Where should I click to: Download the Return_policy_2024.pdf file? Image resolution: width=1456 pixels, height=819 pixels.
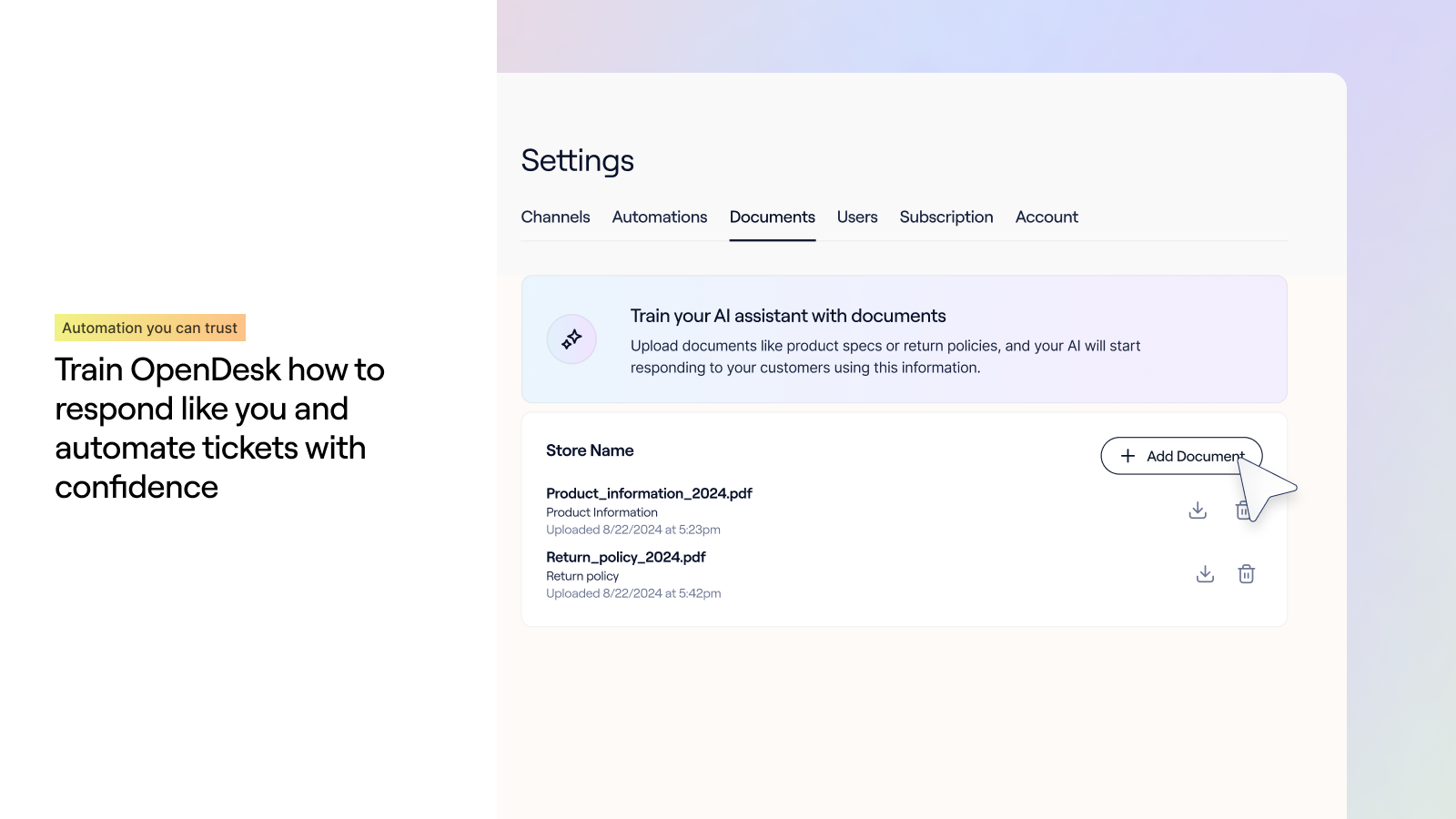(x=1205, y=574)
